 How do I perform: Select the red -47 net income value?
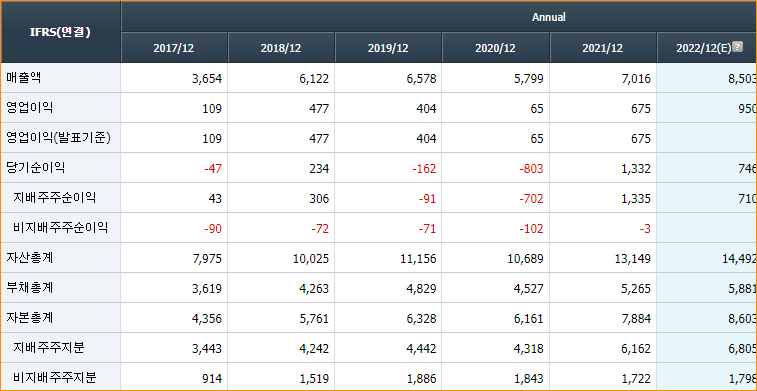tap(213, 168)
